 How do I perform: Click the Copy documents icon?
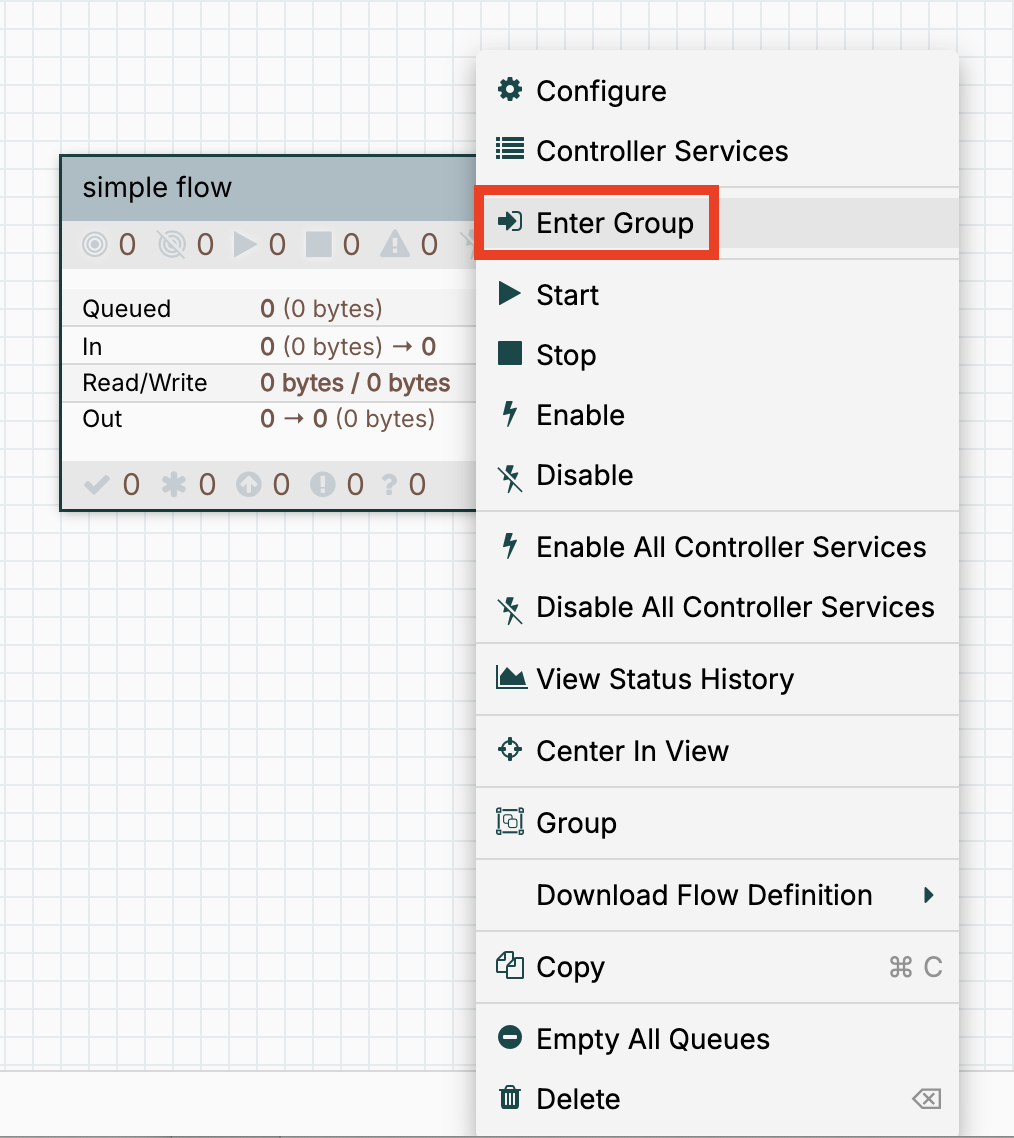point(510,966)
